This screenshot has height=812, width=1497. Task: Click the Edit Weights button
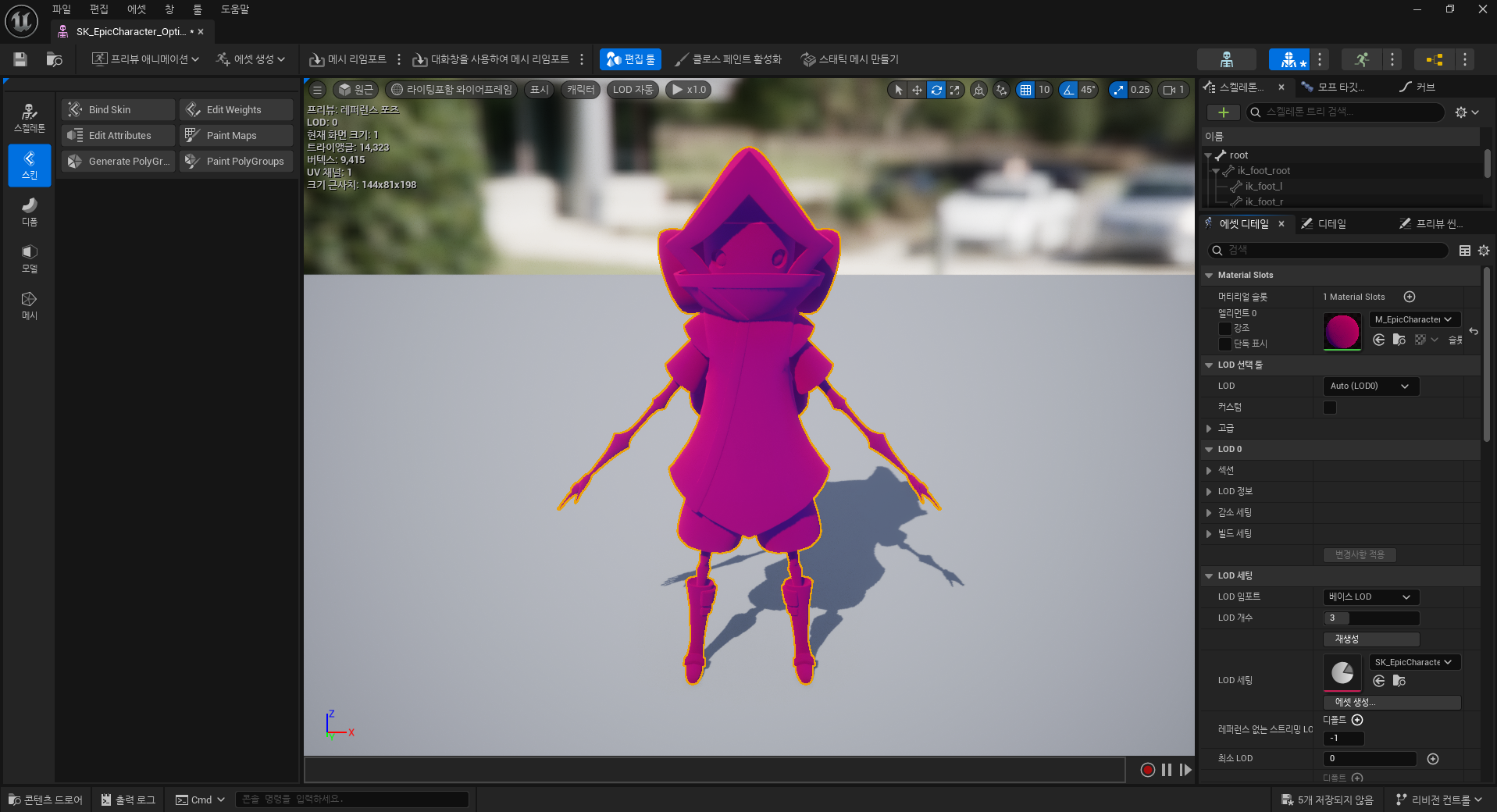[x=236, y=110]
